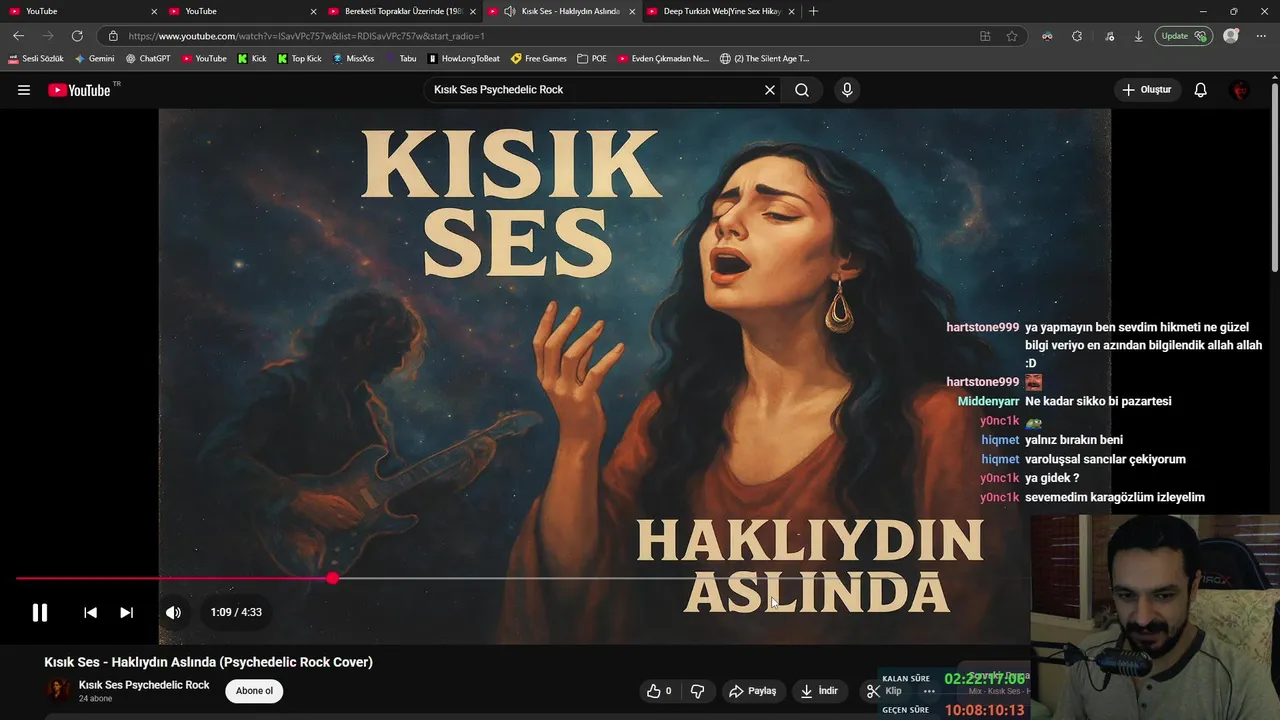Pause the video

(x=40, y=612)
